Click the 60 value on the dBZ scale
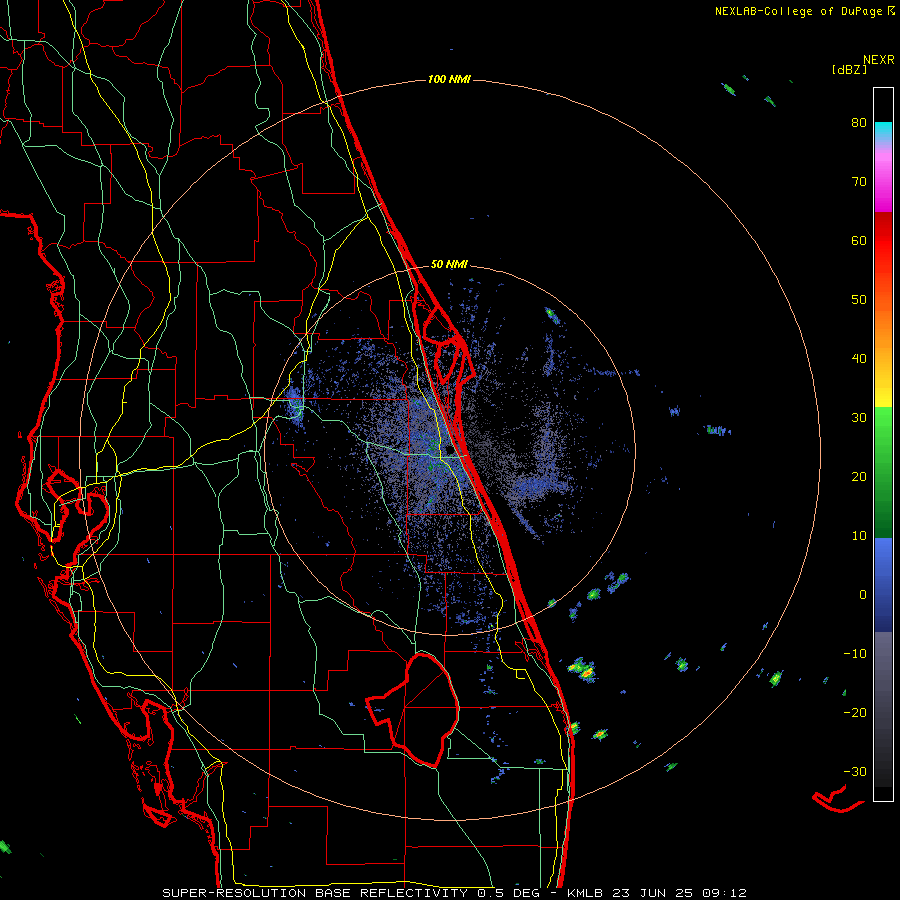Viewport: 900px width, 900px height. (x=859, y=241)
